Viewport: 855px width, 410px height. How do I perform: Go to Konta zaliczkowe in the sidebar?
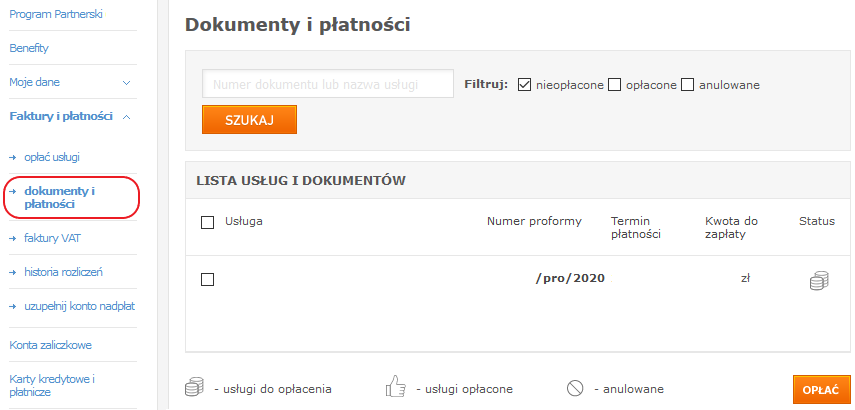[51, 345]
